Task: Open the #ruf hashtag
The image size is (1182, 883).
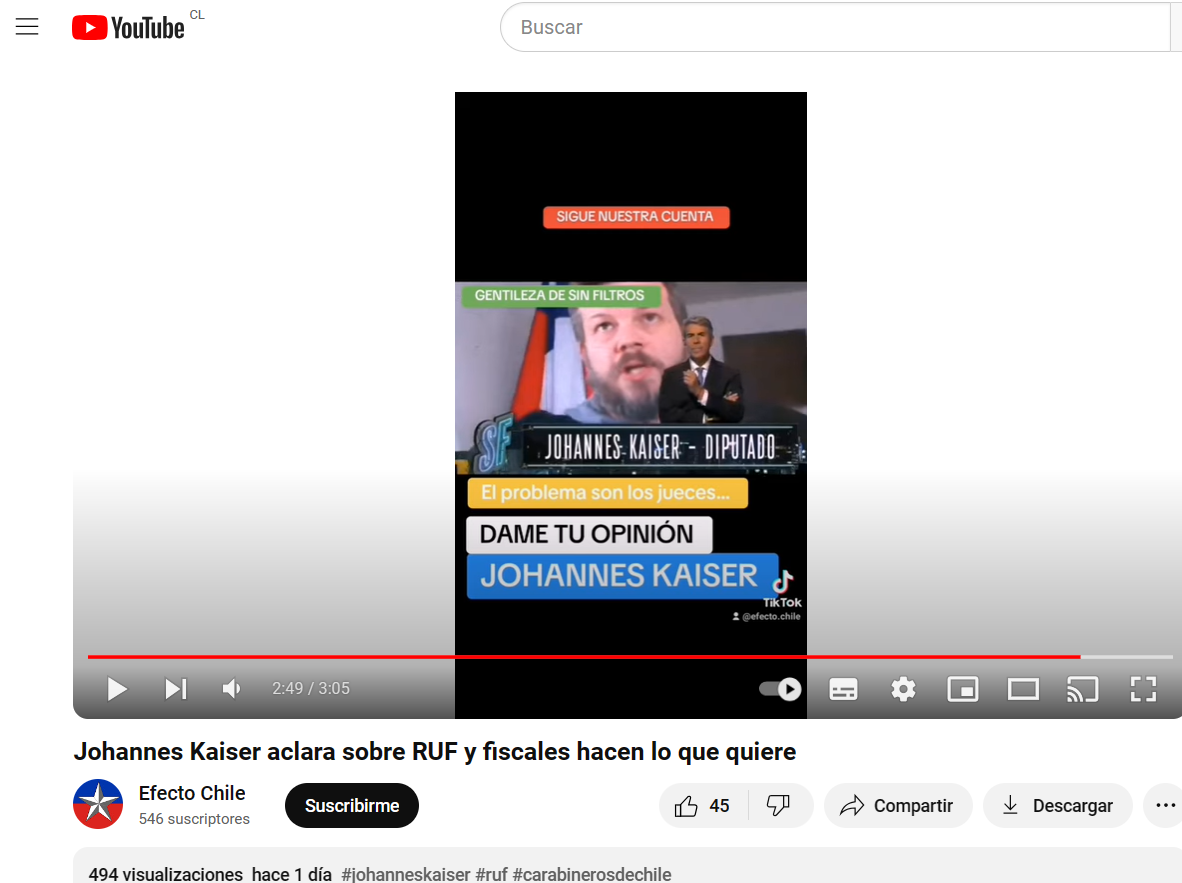Action: pos(491,874)
